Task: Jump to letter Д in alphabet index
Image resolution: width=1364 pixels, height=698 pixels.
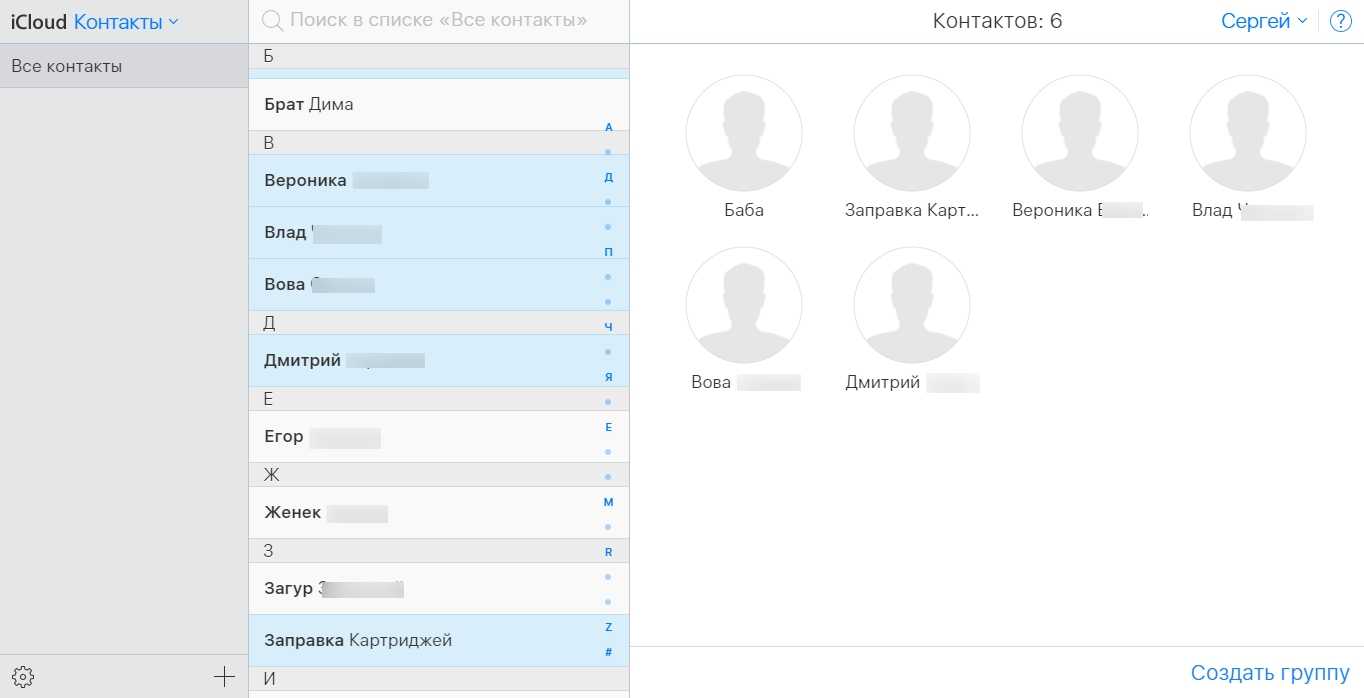Action: click(609, 177)
